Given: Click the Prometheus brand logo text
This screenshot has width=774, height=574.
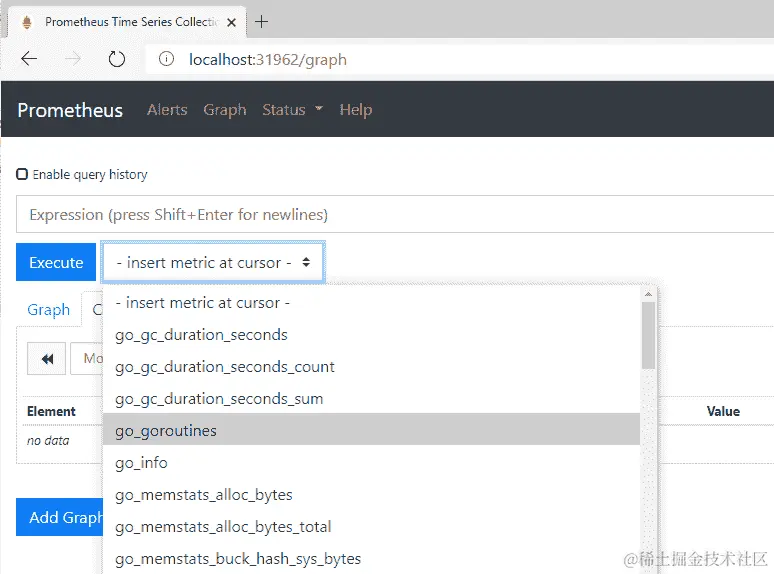Looking at the screenshot, I should (x=70, y=110).
